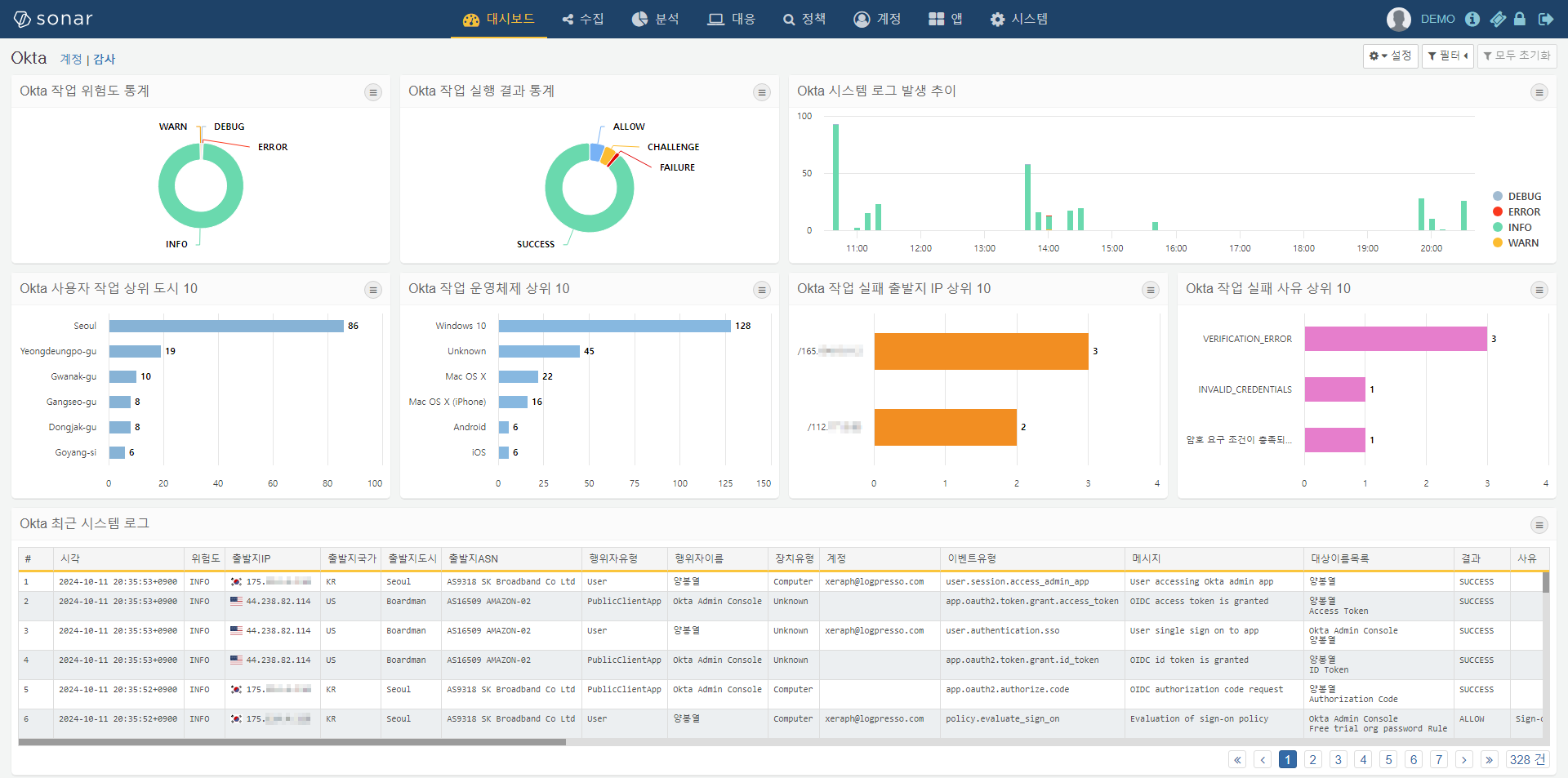Sort by 이벤트유형 column header
Viewport: 1568px width, 778px height.
coord(1032,558)
